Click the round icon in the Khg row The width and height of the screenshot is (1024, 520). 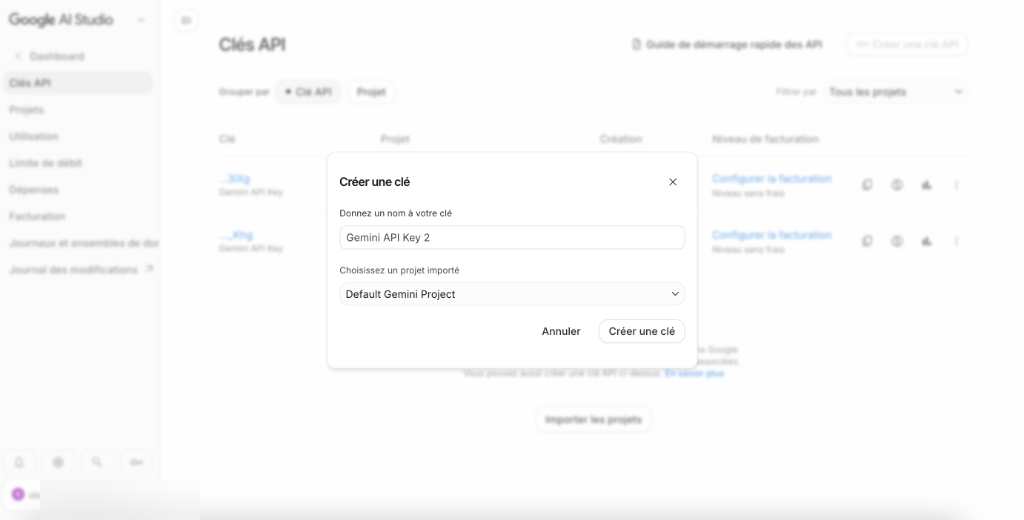[x=897, y=241]
